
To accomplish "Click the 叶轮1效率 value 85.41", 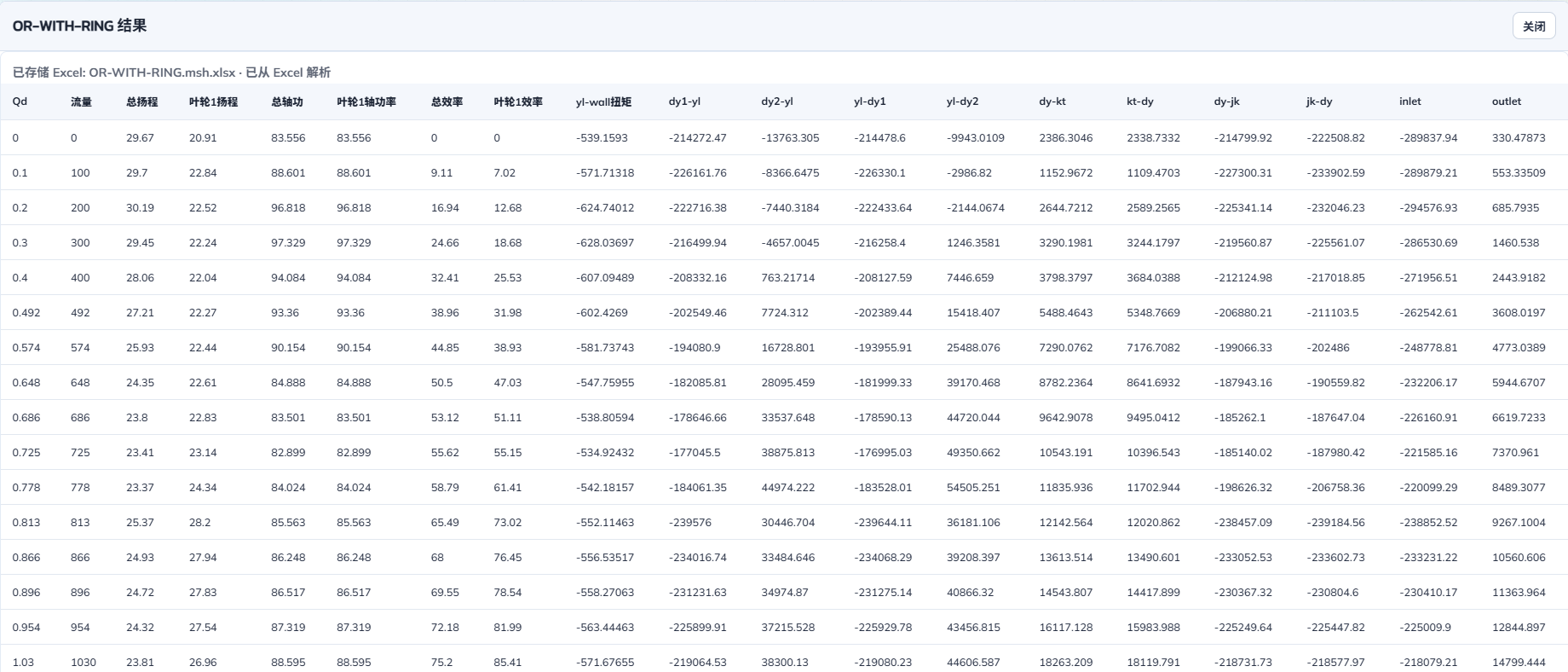I will [x=508, y=663].
